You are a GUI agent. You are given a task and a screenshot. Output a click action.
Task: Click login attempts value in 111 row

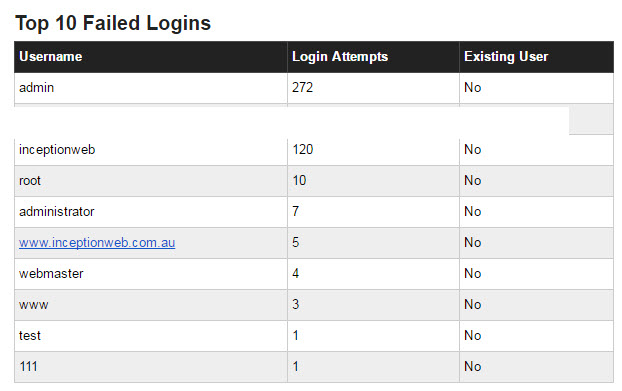(x=296, y=366)
